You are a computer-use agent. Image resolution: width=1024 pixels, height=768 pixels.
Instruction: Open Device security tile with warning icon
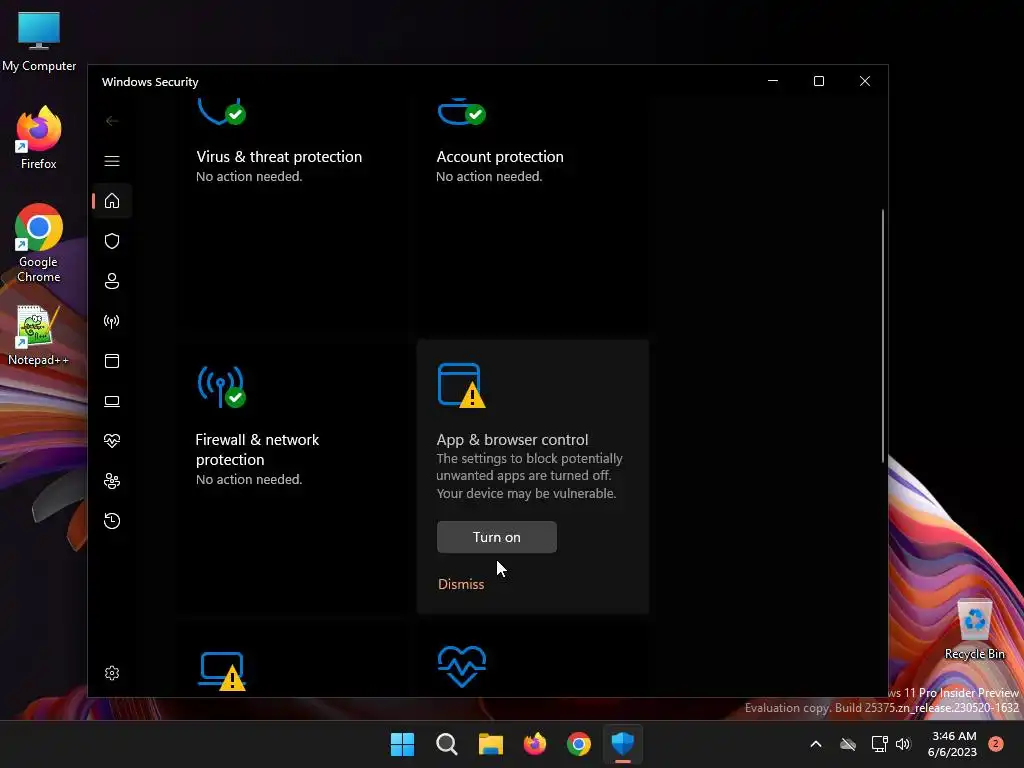pyautogui.click(x=222, y=671)
